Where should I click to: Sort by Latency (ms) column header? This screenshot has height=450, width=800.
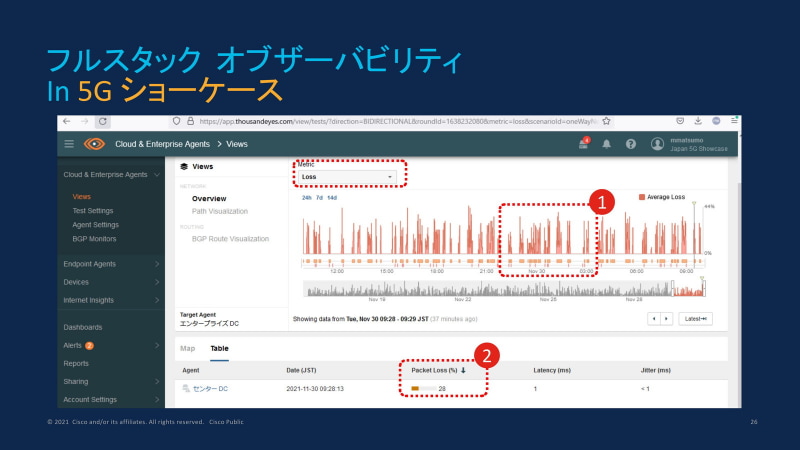[x=552, y=370]
